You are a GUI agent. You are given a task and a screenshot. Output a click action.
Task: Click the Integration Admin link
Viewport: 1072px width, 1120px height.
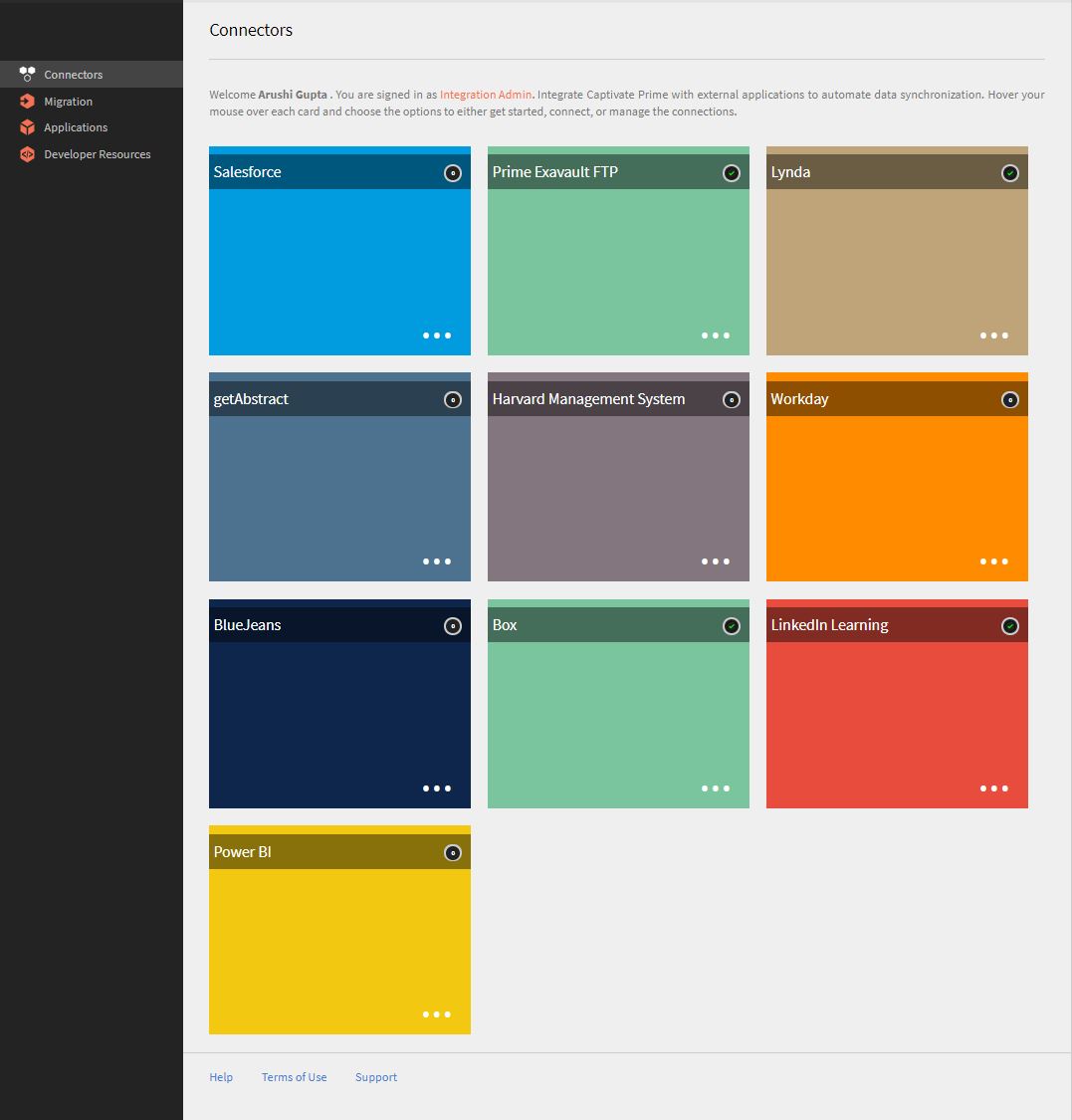coord(486,95)
